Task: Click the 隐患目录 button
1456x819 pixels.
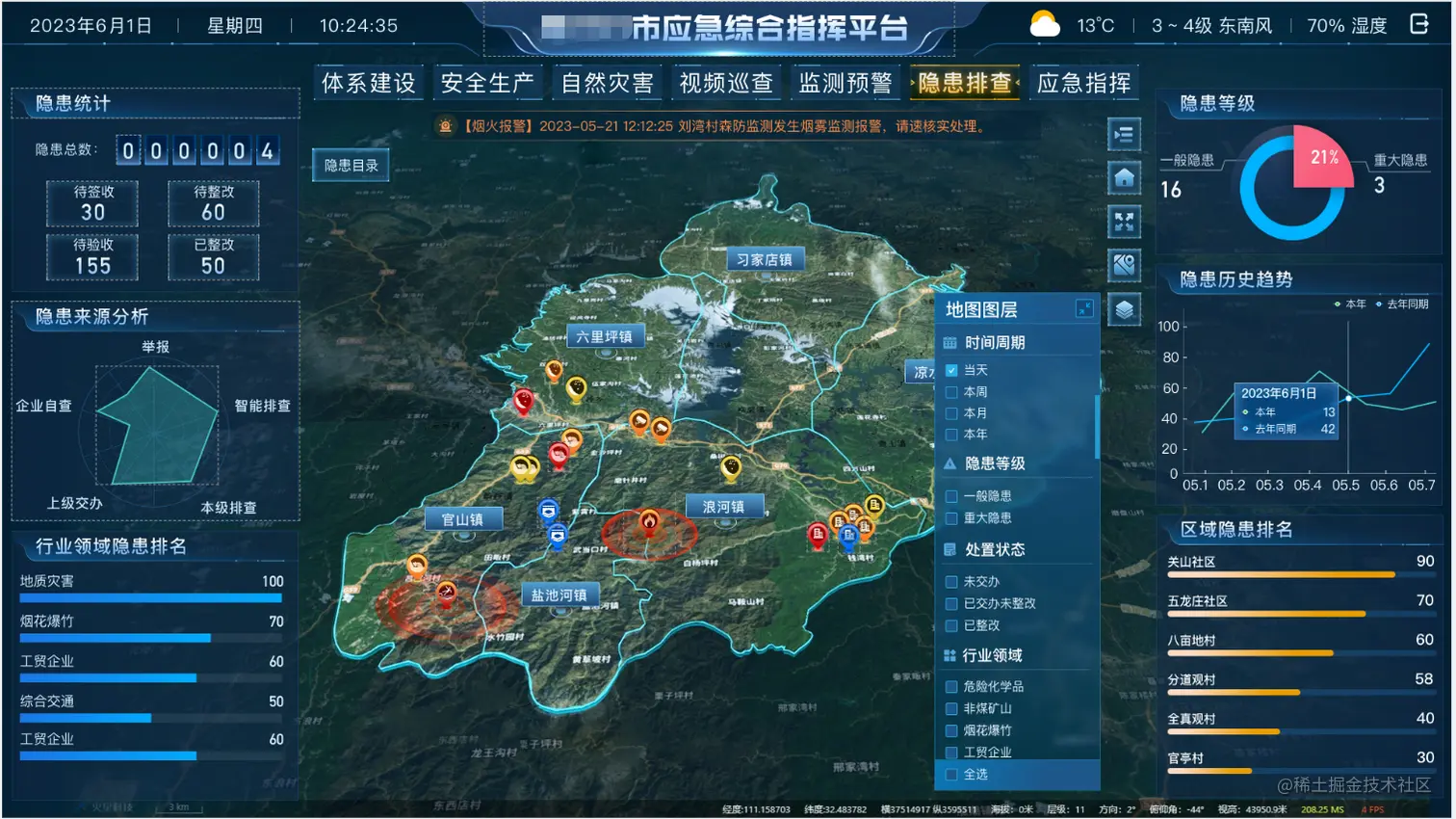Action: tap(351, 166)
